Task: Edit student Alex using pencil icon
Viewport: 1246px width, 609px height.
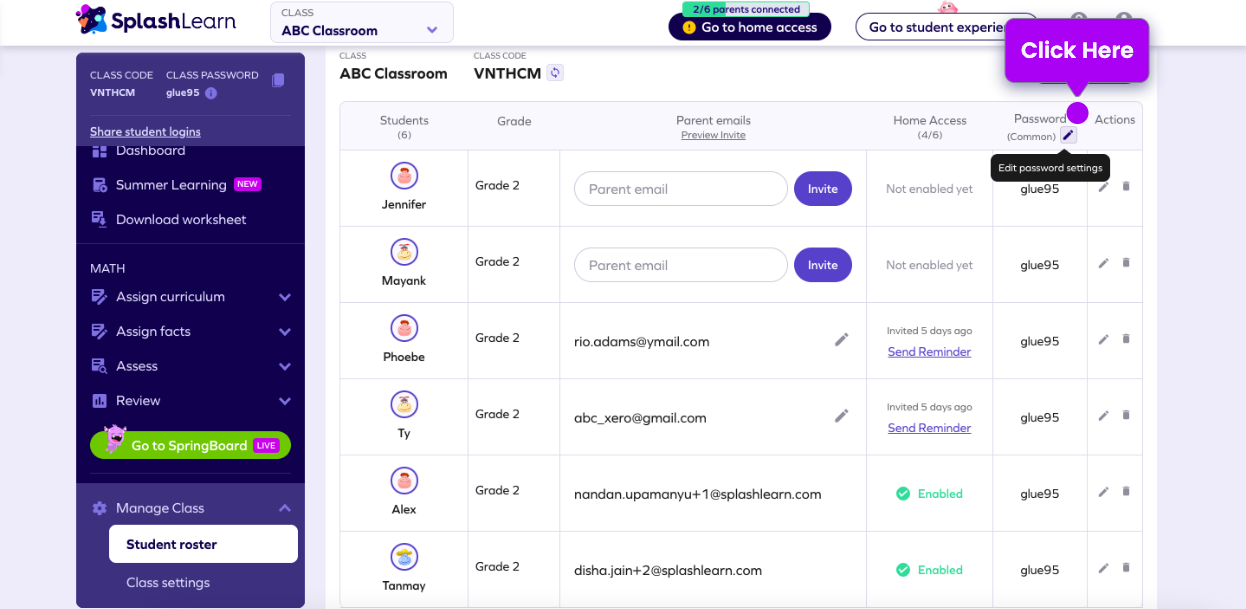Action: click(x=1103, y=492)
